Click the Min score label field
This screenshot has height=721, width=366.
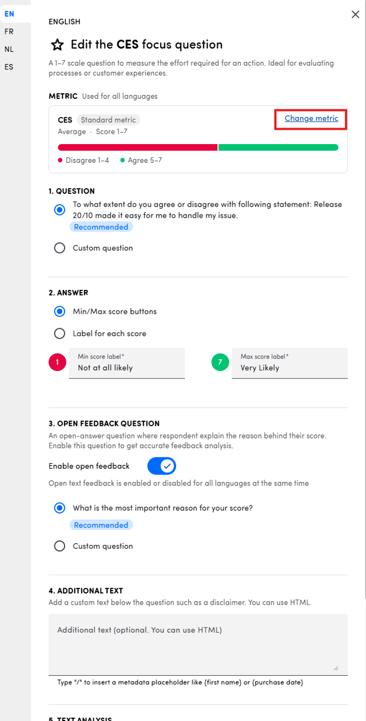pyautogui.click(x=127, y=363)
